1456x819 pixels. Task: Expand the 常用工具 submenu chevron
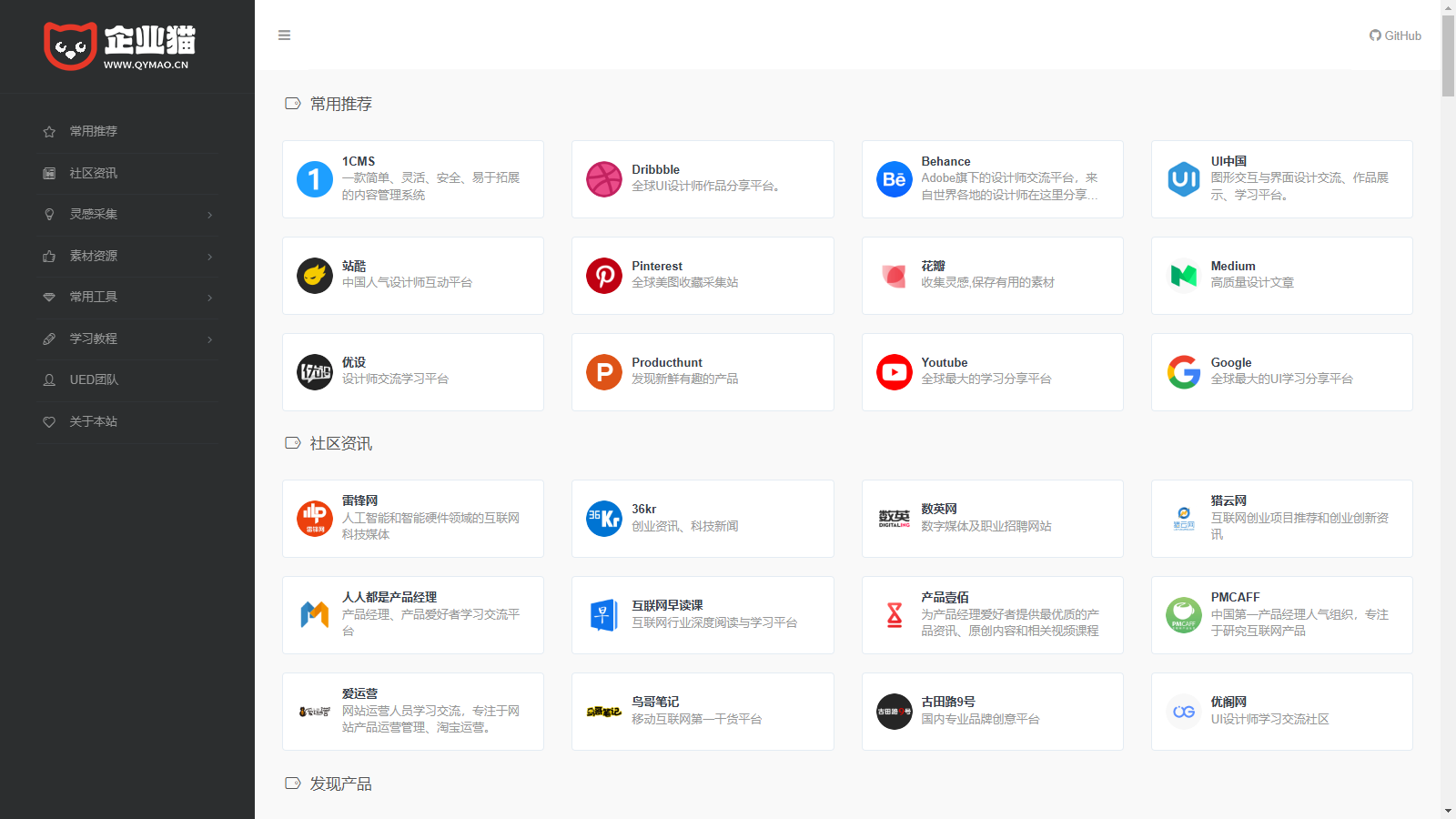pyautogui.click(x=210, y=298)
